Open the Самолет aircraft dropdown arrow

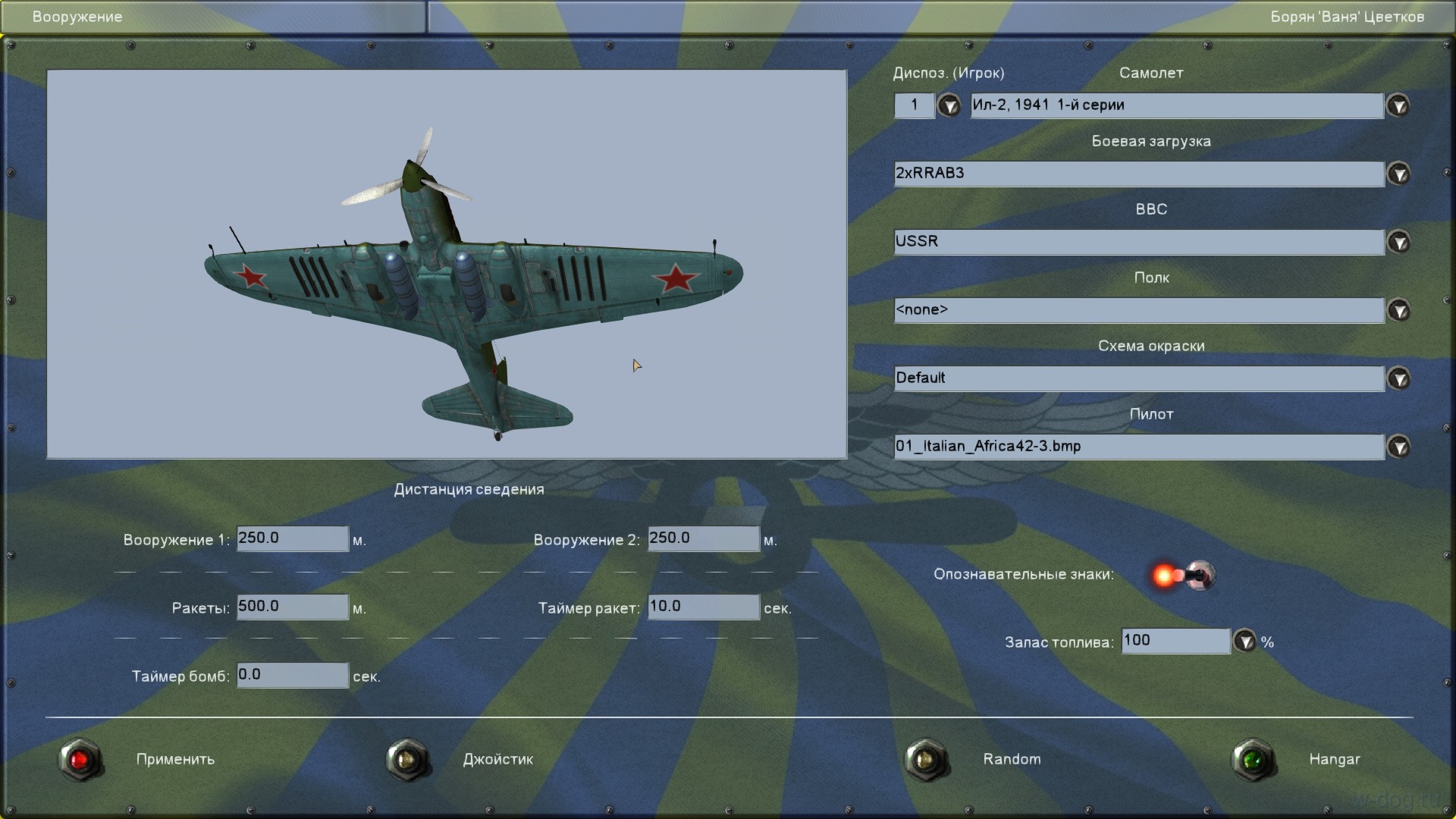tap(1398, 105)
